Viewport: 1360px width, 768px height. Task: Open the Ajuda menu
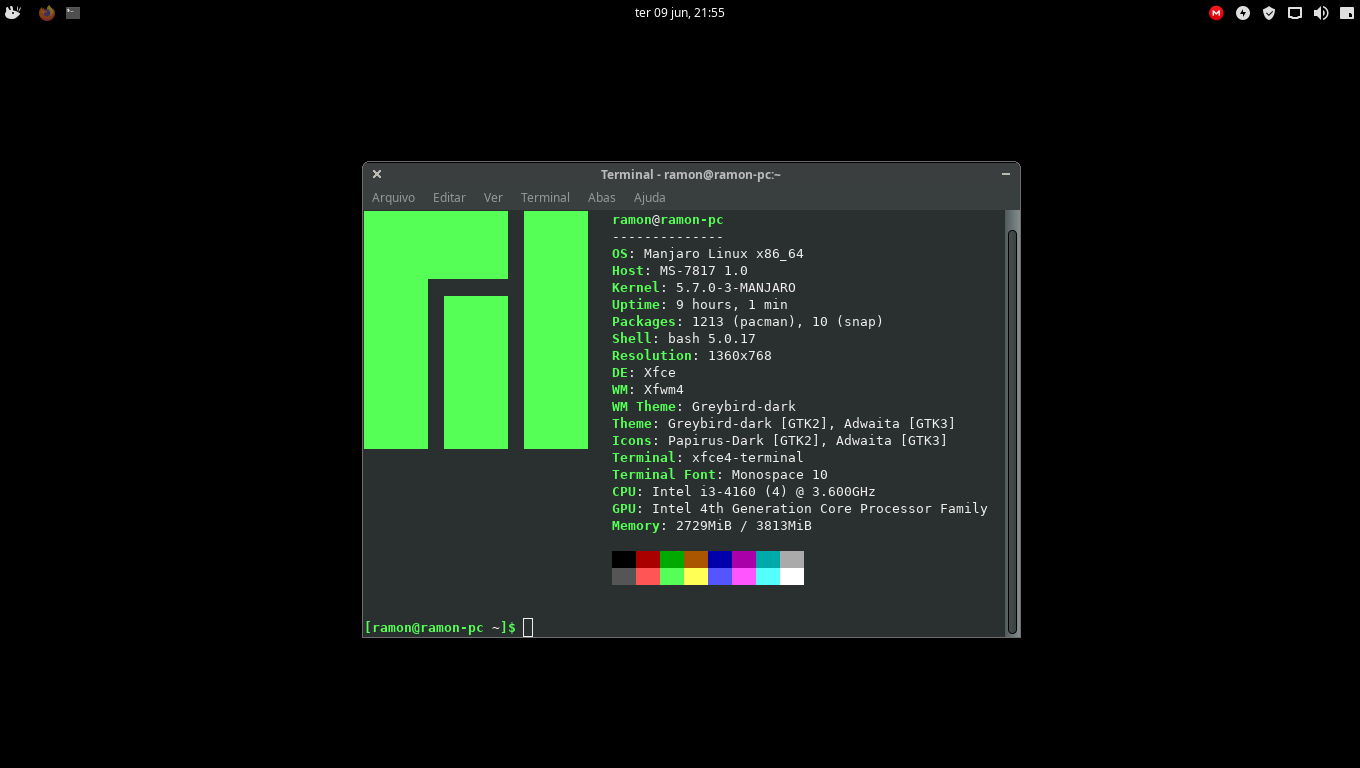649,198
